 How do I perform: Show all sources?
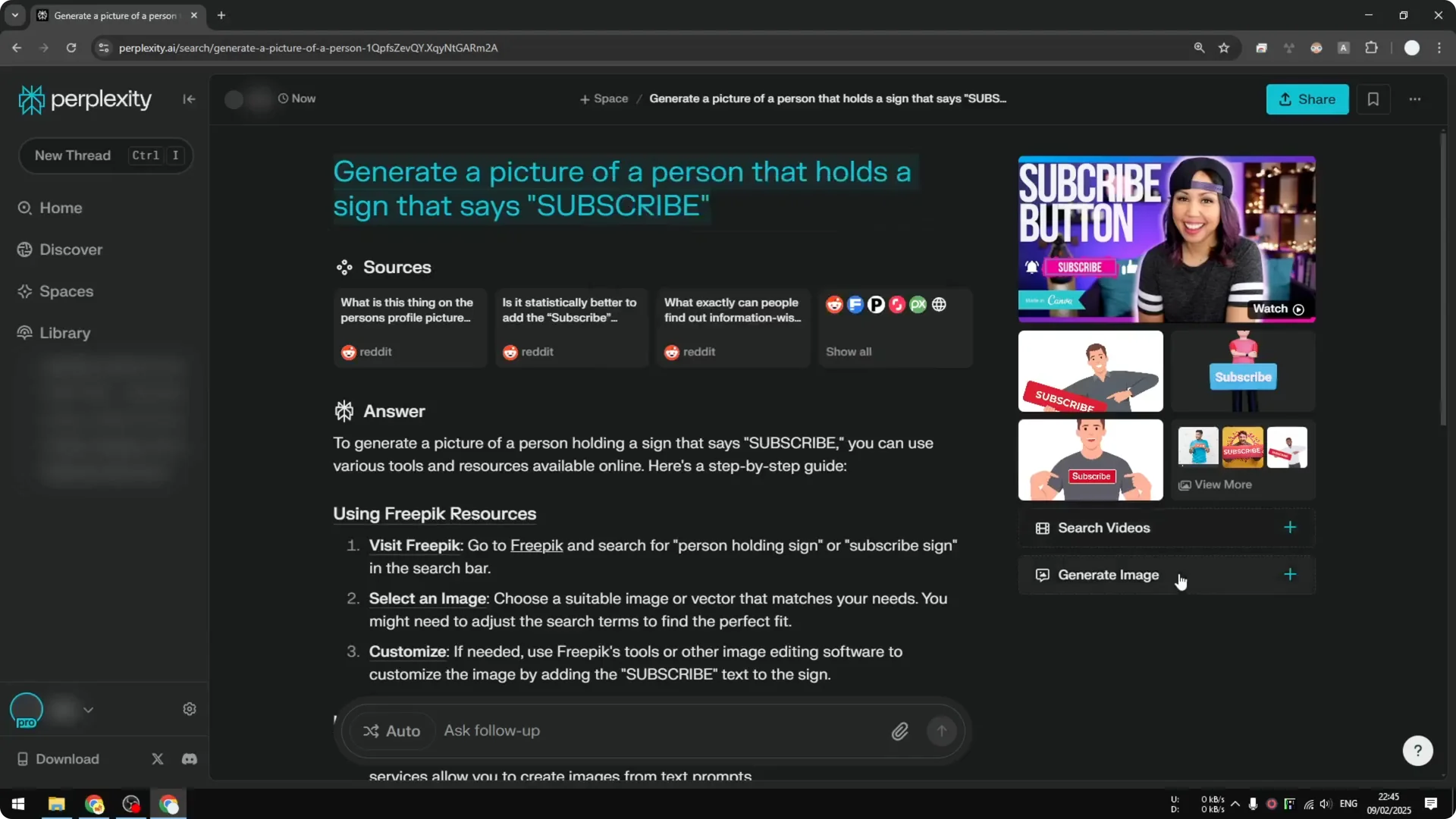pos(849,351)
